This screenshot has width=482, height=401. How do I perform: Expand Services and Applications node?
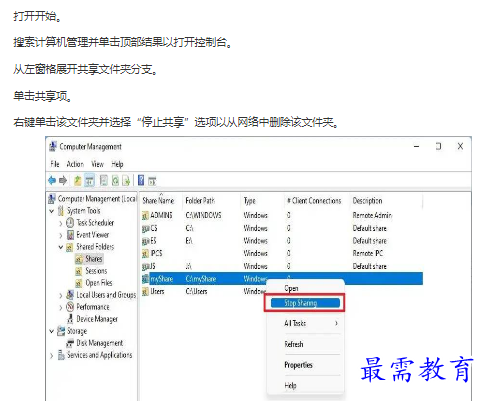(52, 356)
